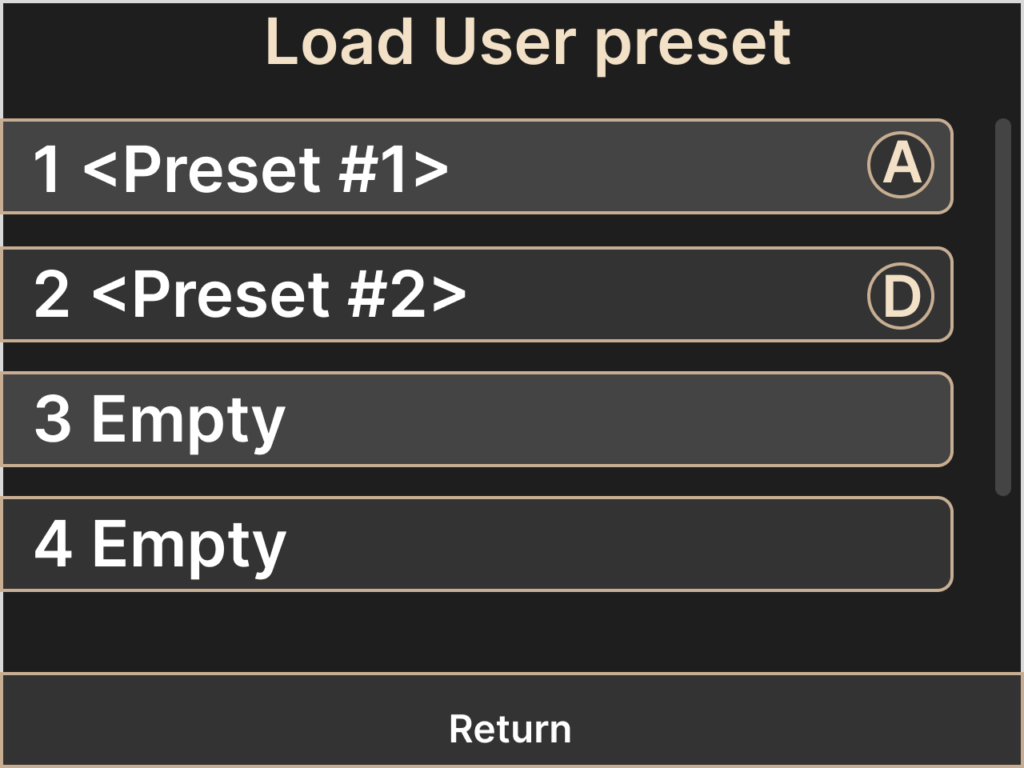Viewport: 1024px width, 768px height.
Task: Click the number 4 beside the last Empty slot
Action: coord(52,544)
